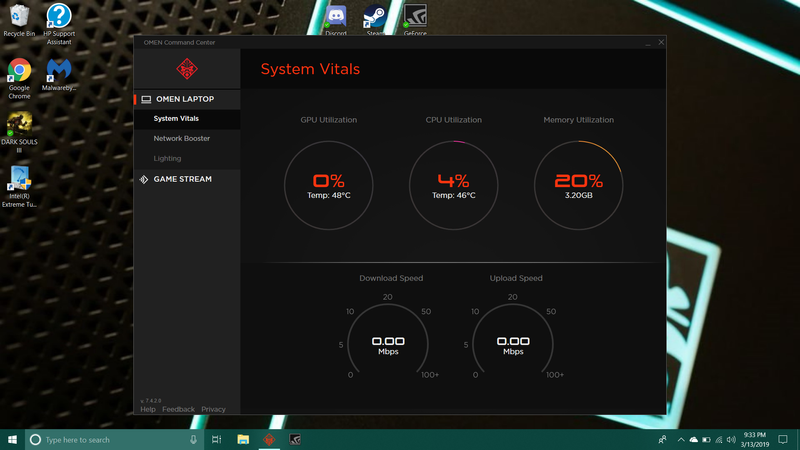This screenshot has height=450, width=800.
Task: Open OMEN Command Center taskbar icon
Action: [269, 439]
